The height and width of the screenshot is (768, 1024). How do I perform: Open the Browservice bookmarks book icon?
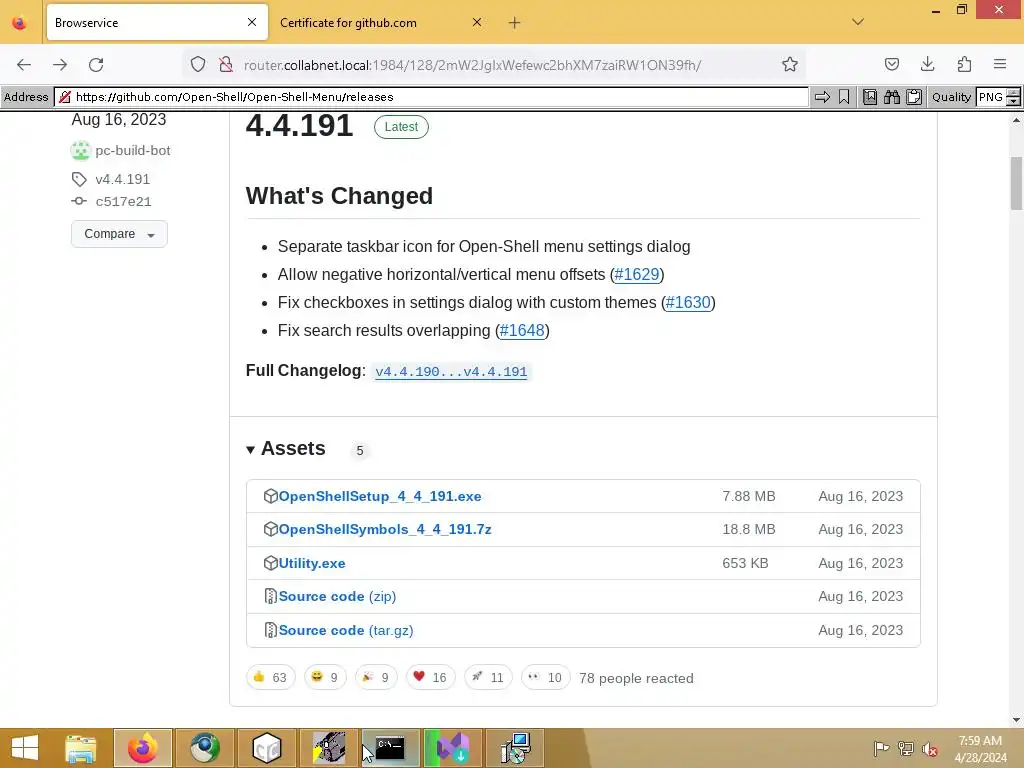870,97
